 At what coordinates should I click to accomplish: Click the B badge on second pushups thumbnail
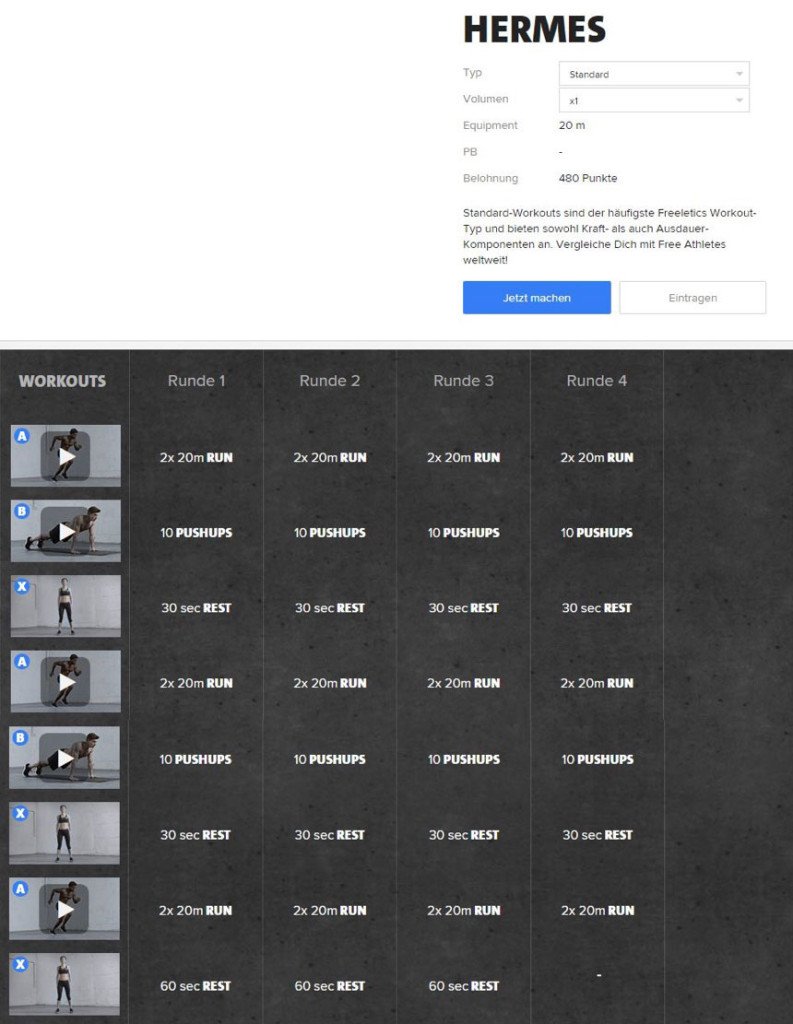(20, 738)
